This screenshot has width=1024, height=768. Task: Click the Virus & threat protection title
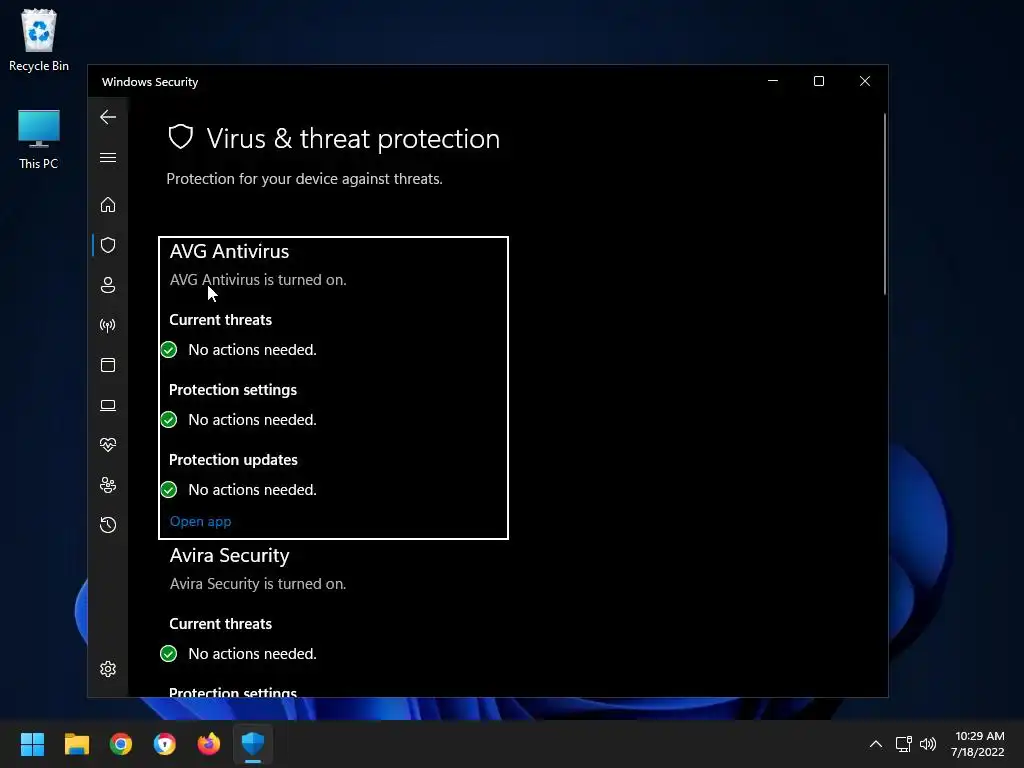point(353,139)
